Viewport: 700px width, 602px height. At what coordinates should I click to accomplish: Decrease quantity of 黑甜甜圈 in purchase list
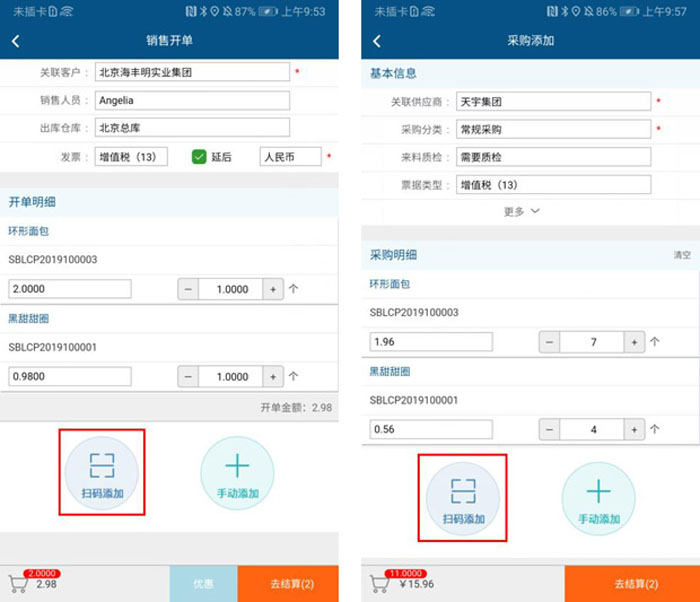click(549, 429)
